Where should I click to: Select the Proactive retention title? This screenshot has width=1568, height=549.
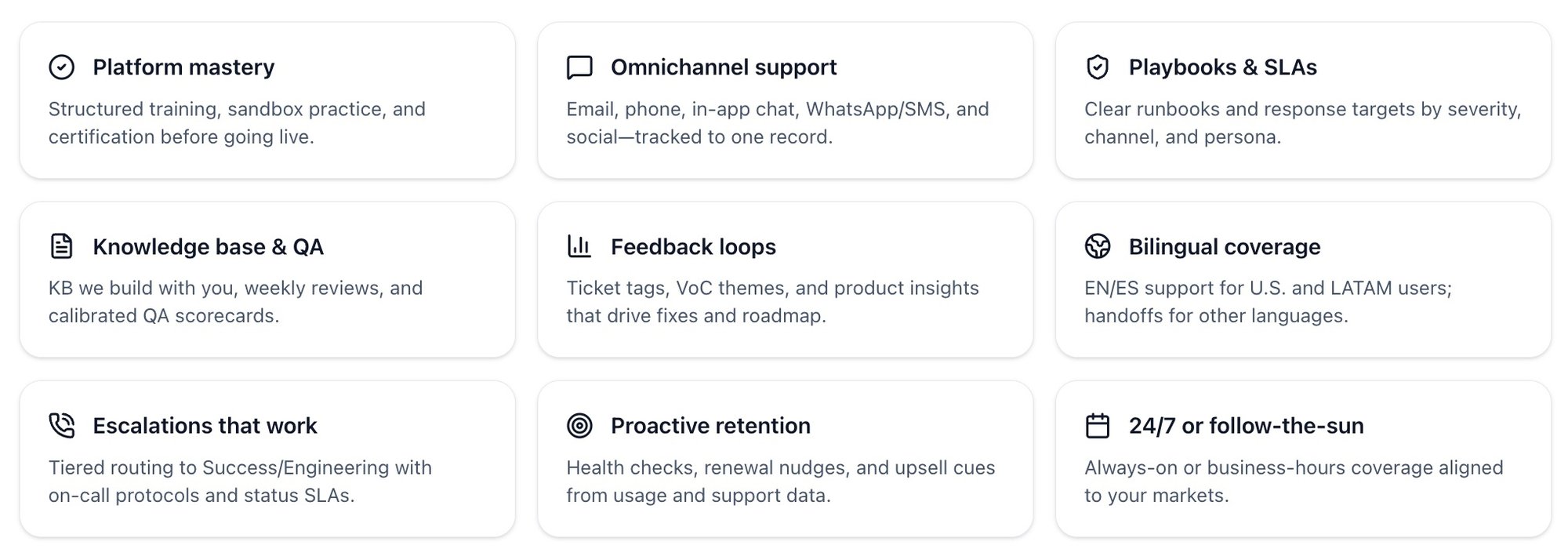(710, 425)
